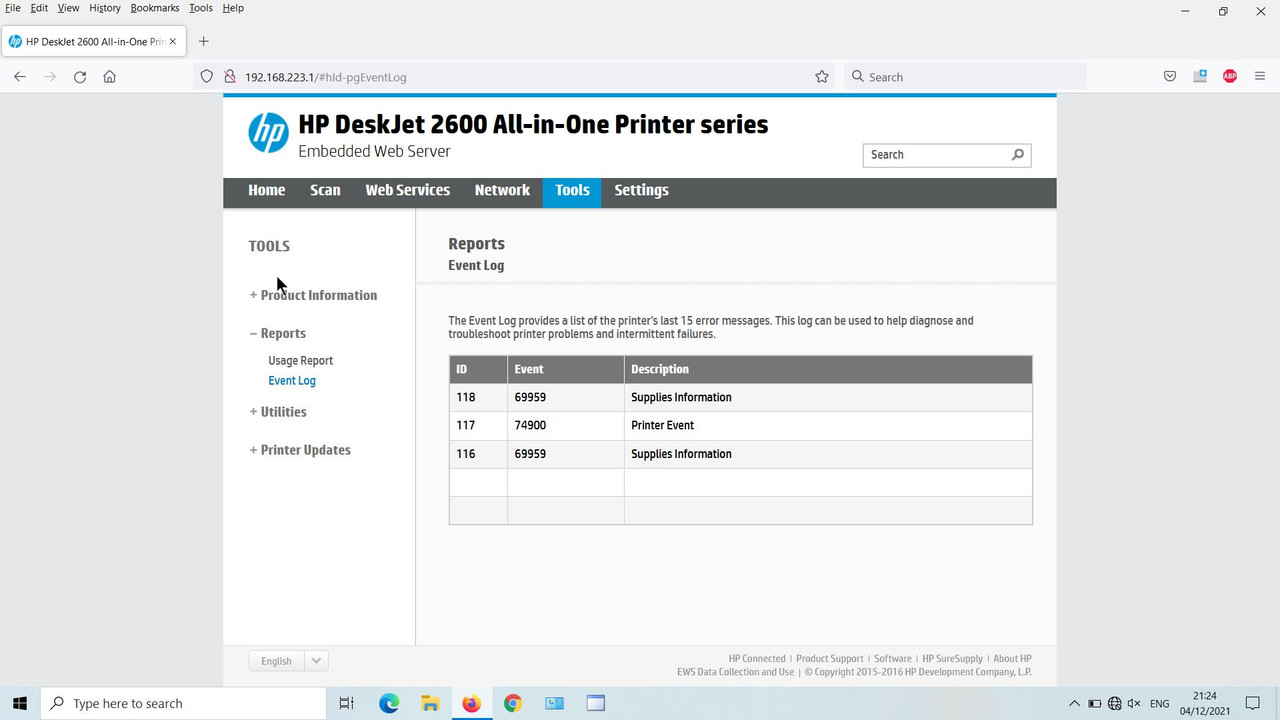Screen dimensions: 1280x720
Task: Open the Windows Start menu
Action: coord(20,703)
